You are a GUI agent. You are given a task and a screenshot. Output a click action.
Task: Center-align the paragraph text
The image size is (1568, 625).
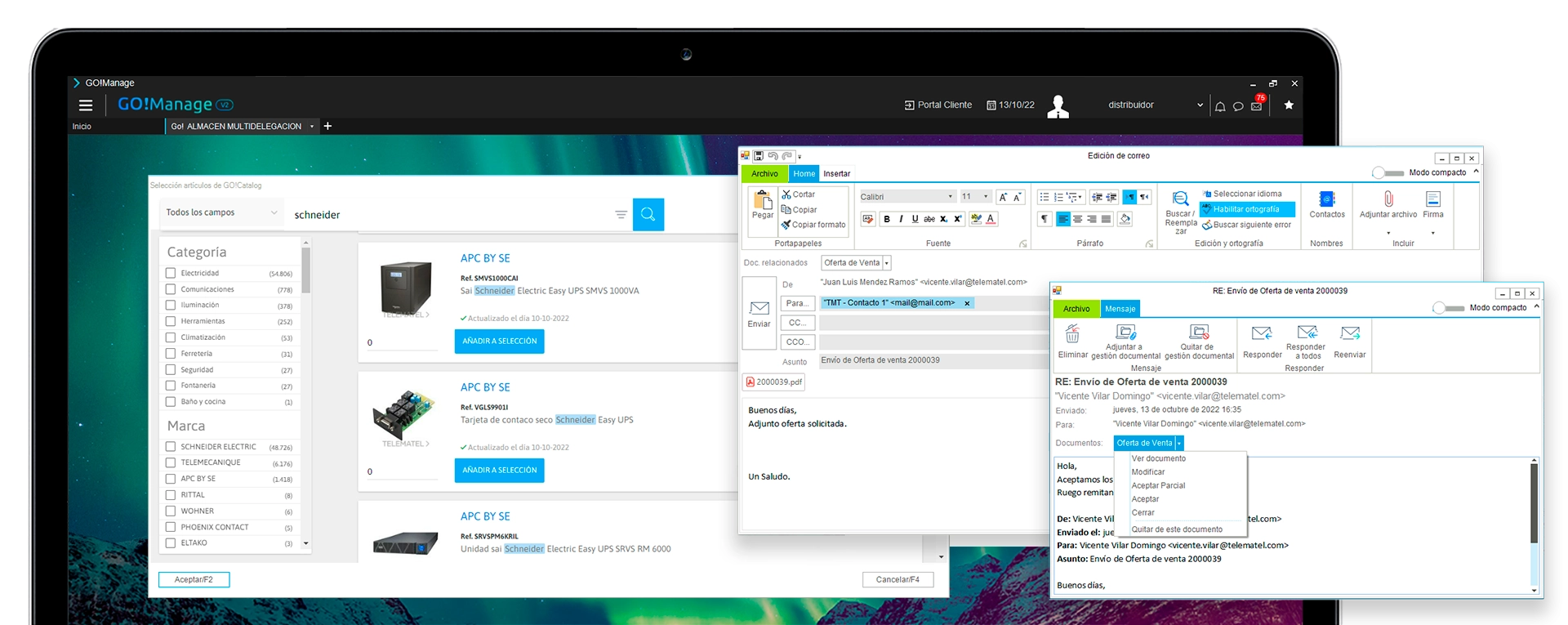[x=1077, y=219]
